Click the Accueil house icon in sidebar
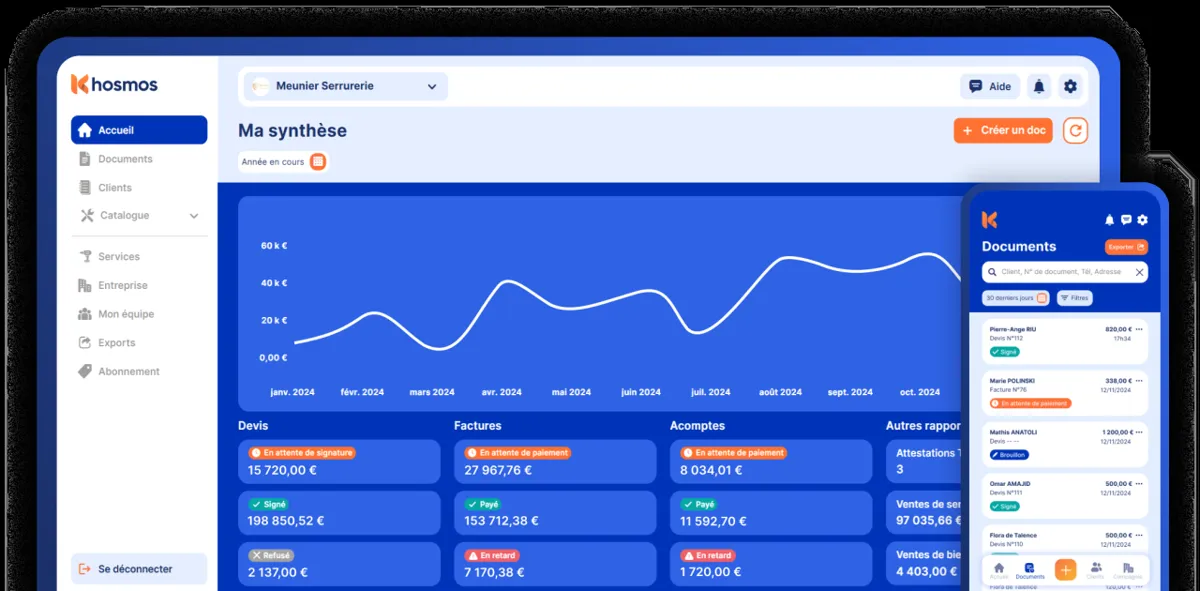The width and height of the screenshot is (1200, 591). (85, 130)
